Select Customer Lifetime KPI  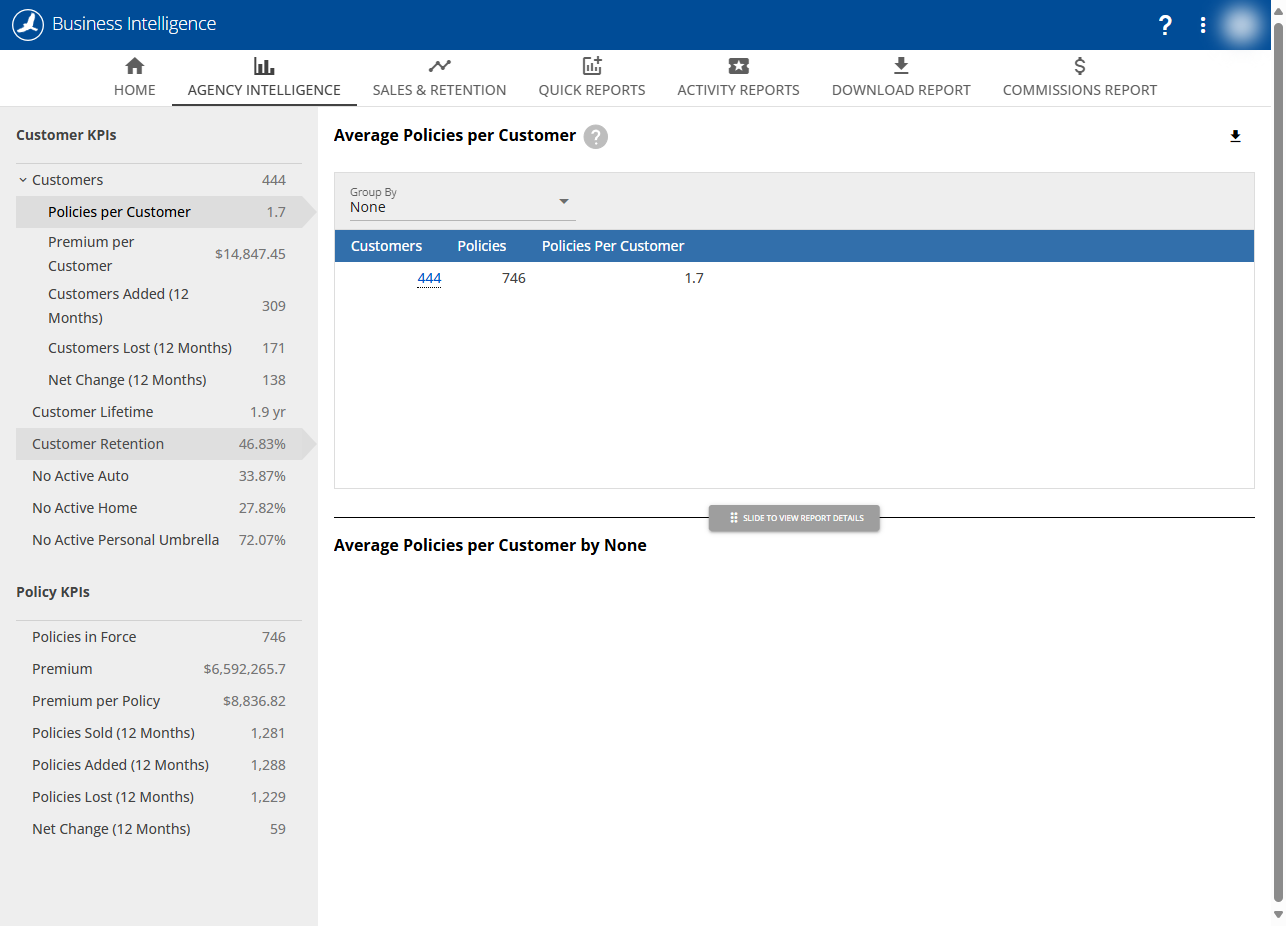pyautogui.click(x=158, y=412)
